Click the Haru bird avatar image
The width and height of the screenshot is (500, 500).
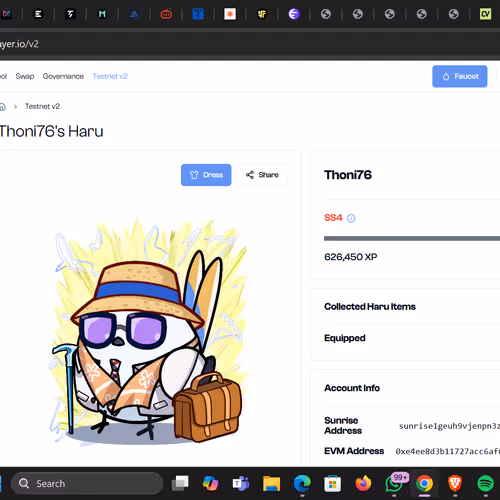pos(149,331)
